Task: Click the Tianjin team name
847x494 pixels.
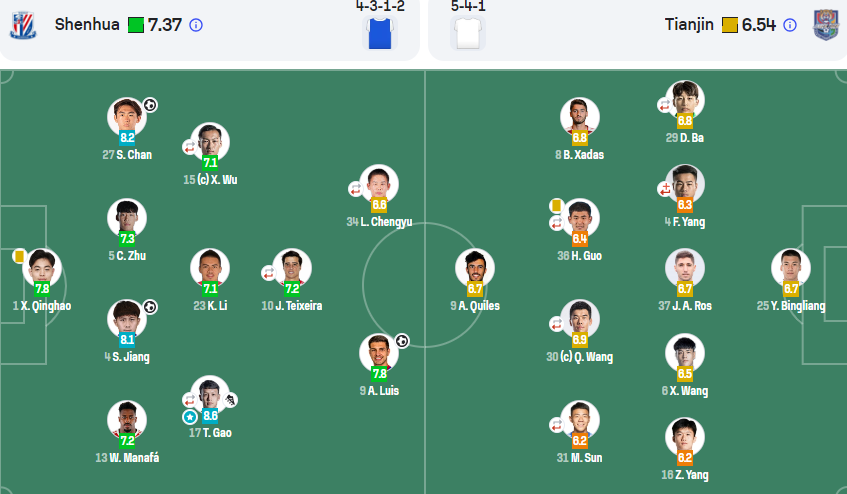Action: coord(689,24)
